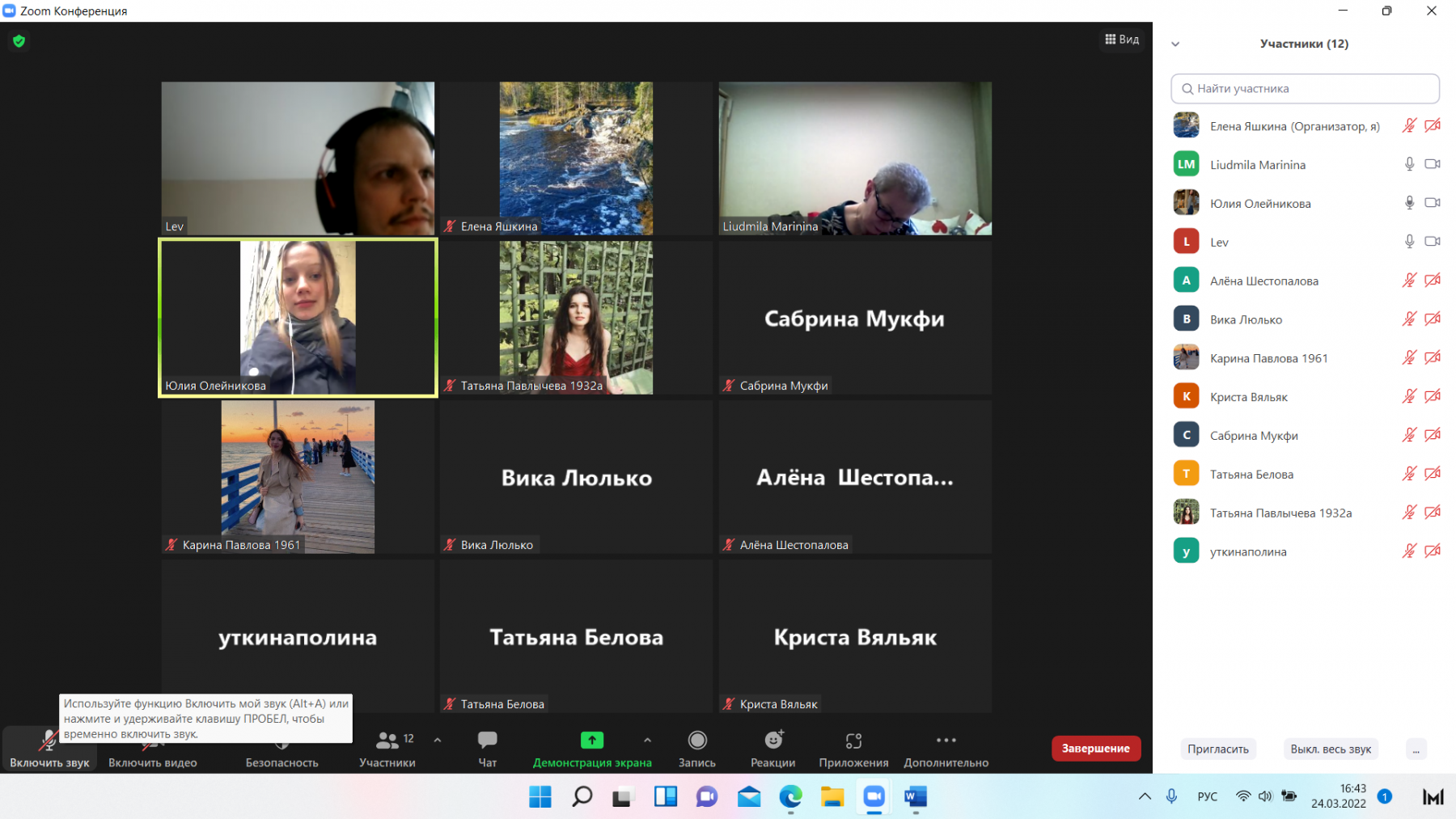
Task: Click disabled camera icon for уткинаполина
Action: (x=1433, y=551)
